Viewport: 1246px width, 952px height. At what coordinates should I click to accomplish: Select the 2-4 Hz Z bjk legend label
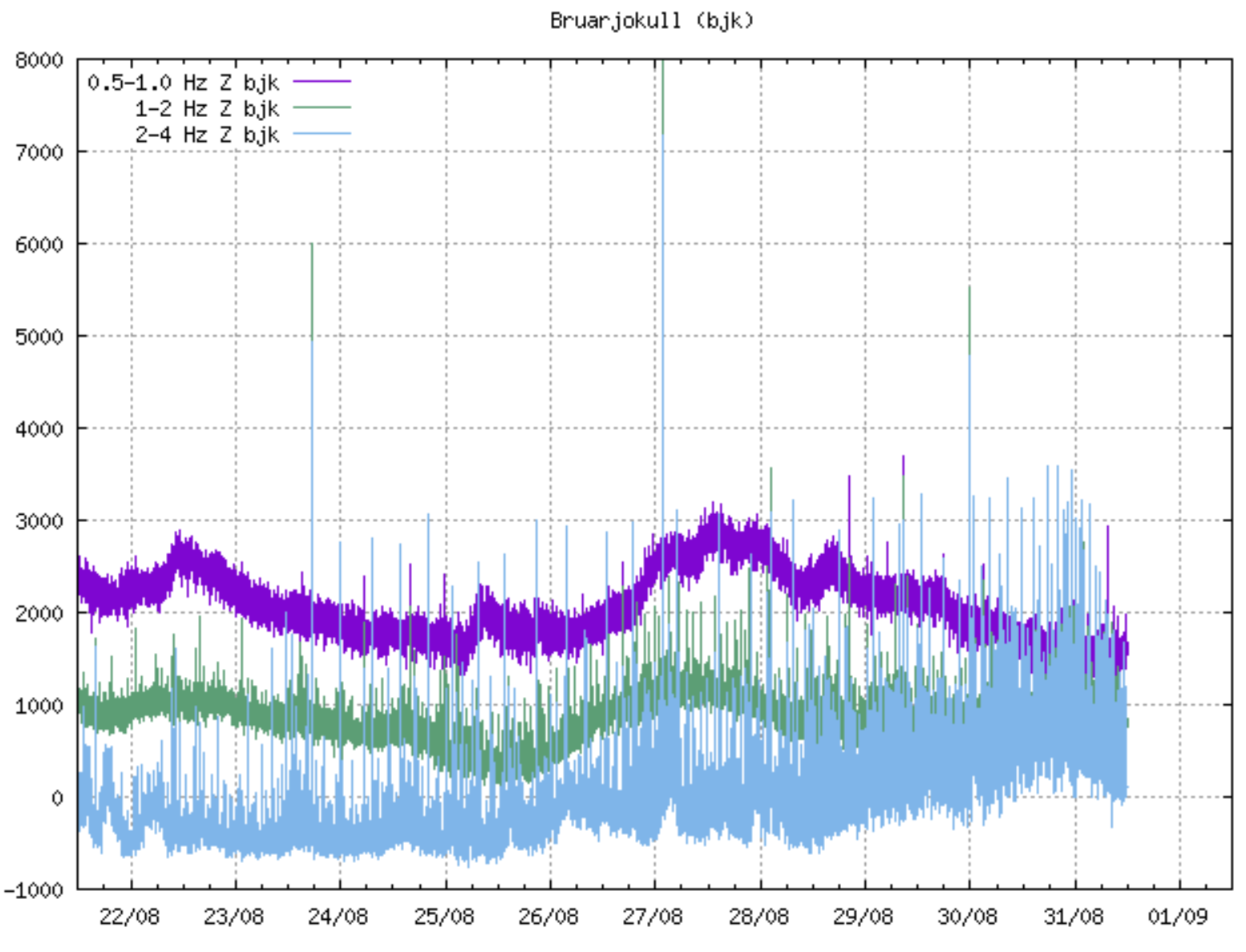coord(207,135)
